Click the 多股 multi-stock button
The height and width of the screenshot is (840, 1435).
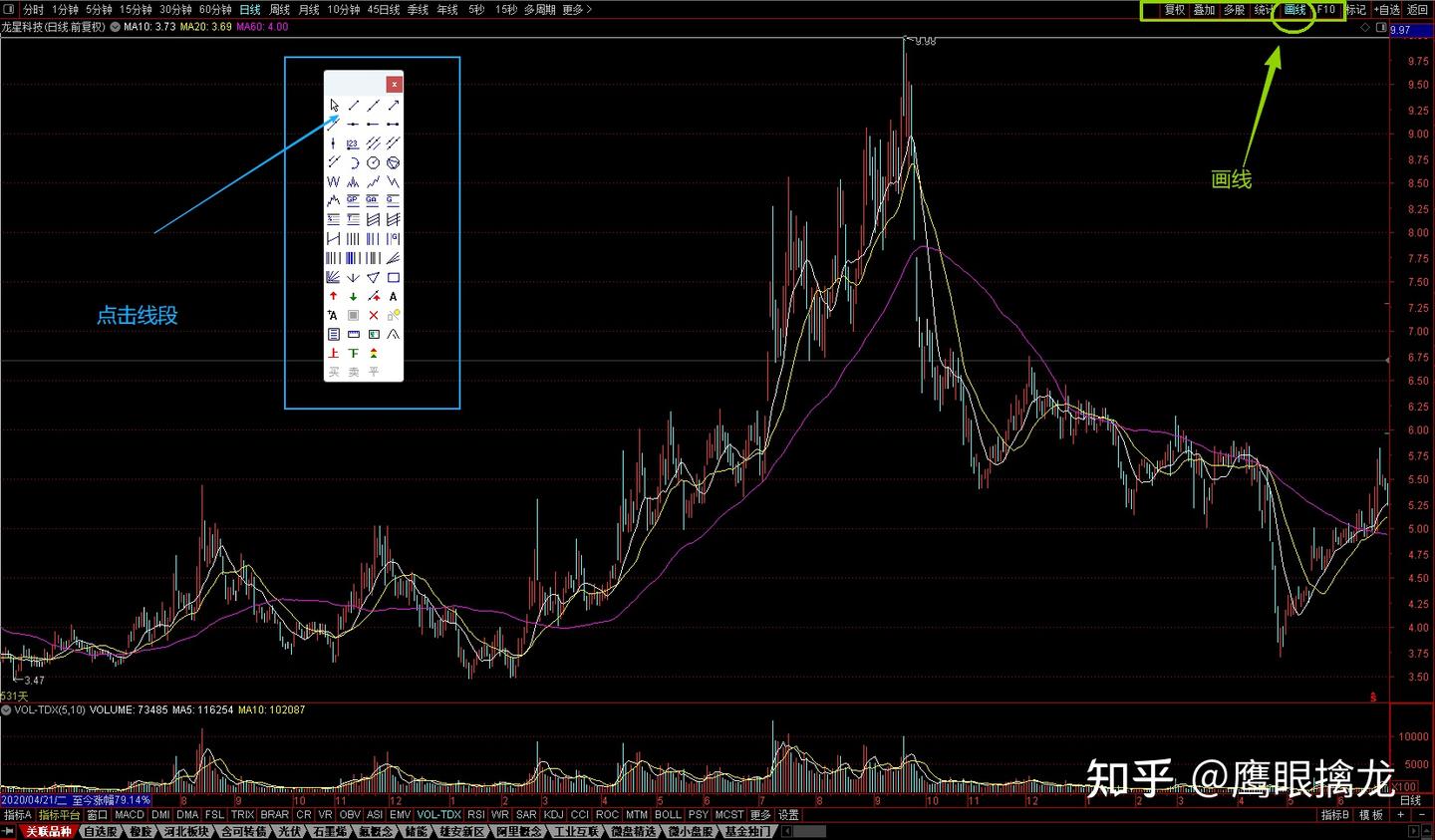[1235, 10]
